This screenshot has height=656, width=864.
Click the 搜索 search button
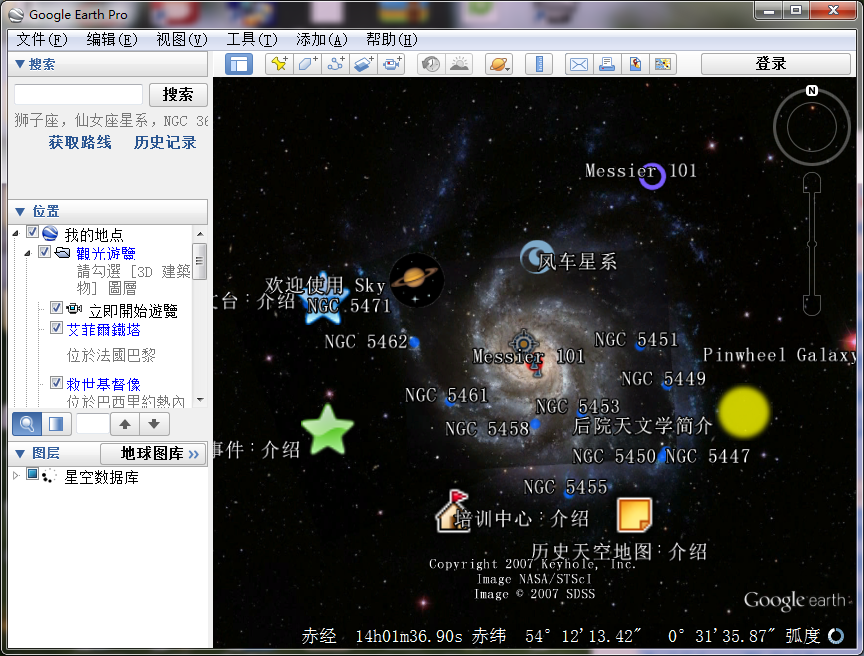[178, 95]
